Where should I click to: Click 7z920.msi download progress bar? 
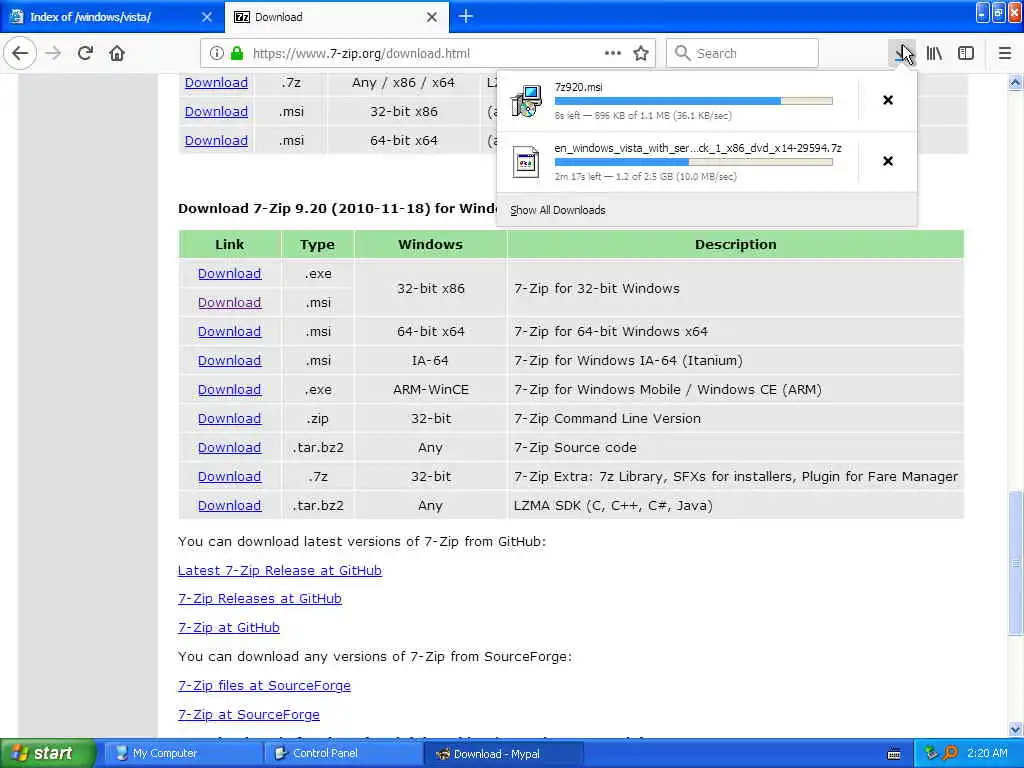694,101
